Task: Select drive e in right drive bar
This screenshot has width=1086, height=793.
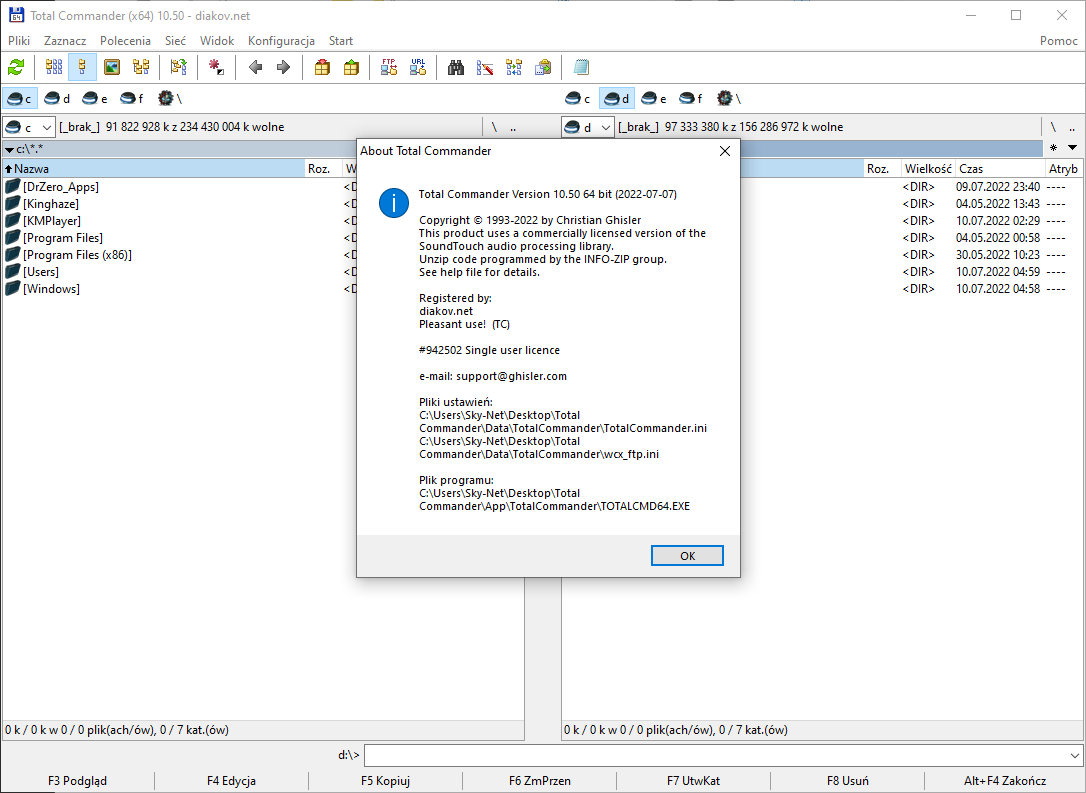Action: (654, 98)
